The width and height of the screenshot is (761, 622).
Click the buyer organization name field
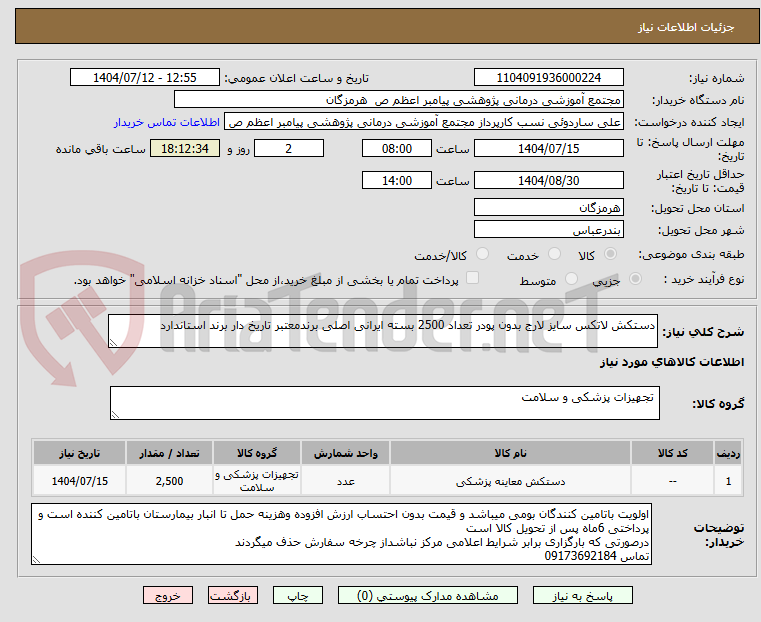click(398, 100)
